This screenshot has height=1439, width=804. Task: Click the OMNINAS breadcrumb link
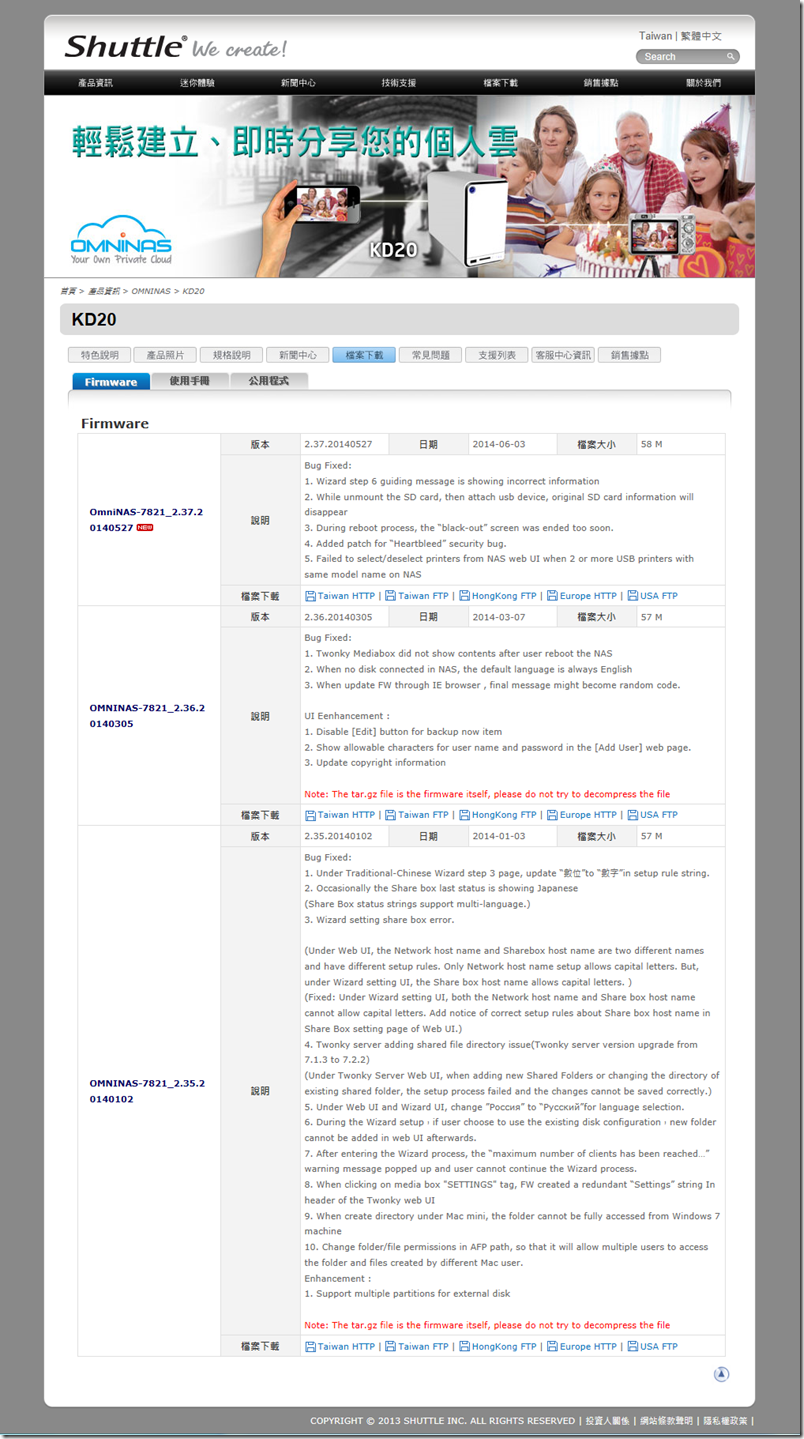(151, 291)
